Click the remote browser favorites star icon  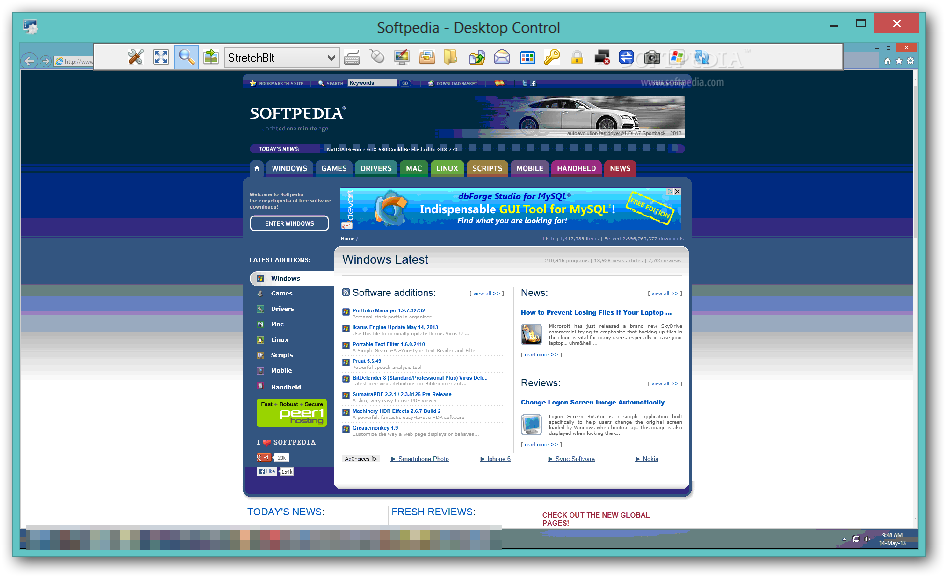tap(899, 61)
